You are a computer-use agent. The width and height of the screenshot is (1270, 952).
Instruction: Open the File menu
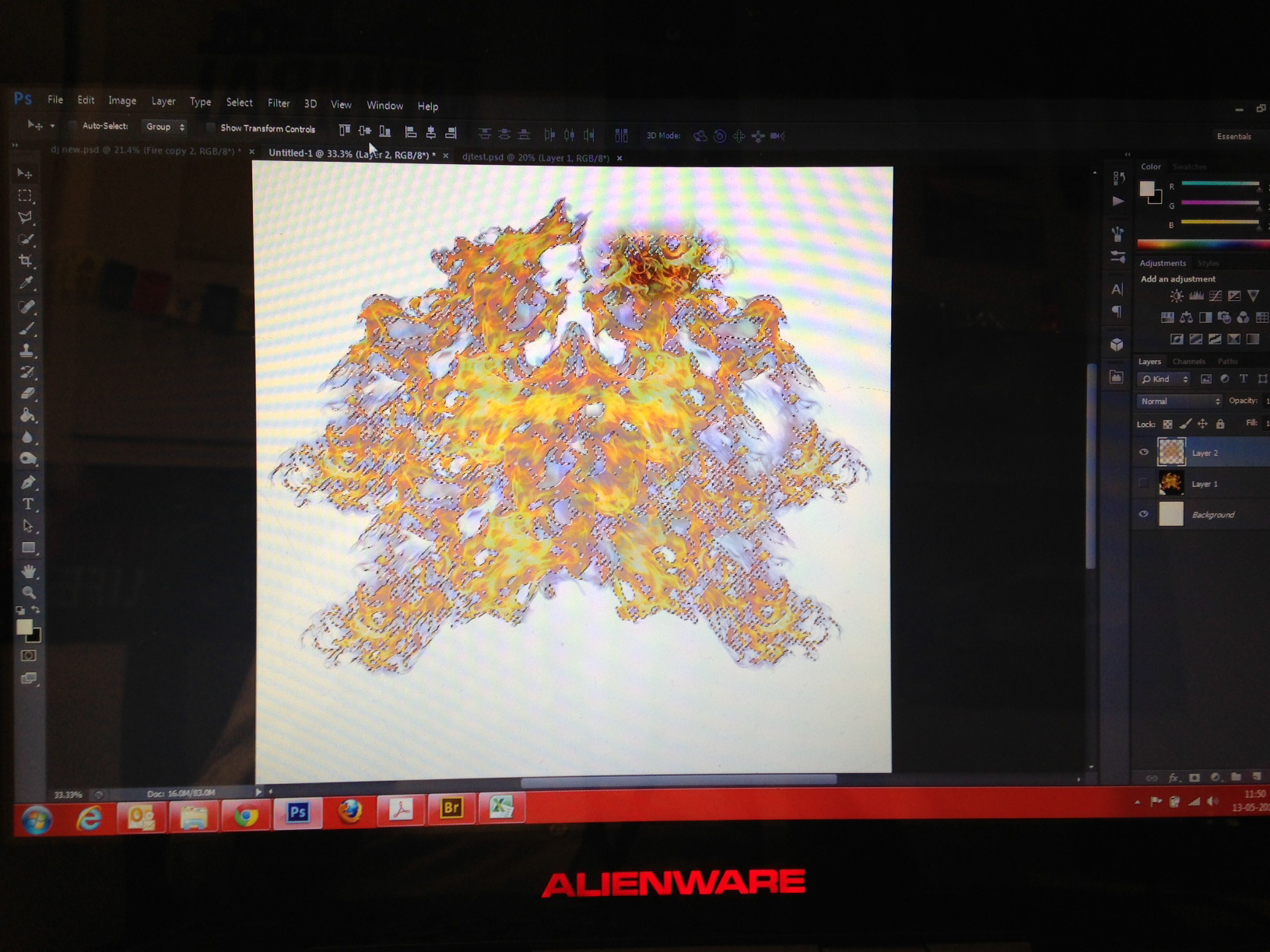click(55, 100)
